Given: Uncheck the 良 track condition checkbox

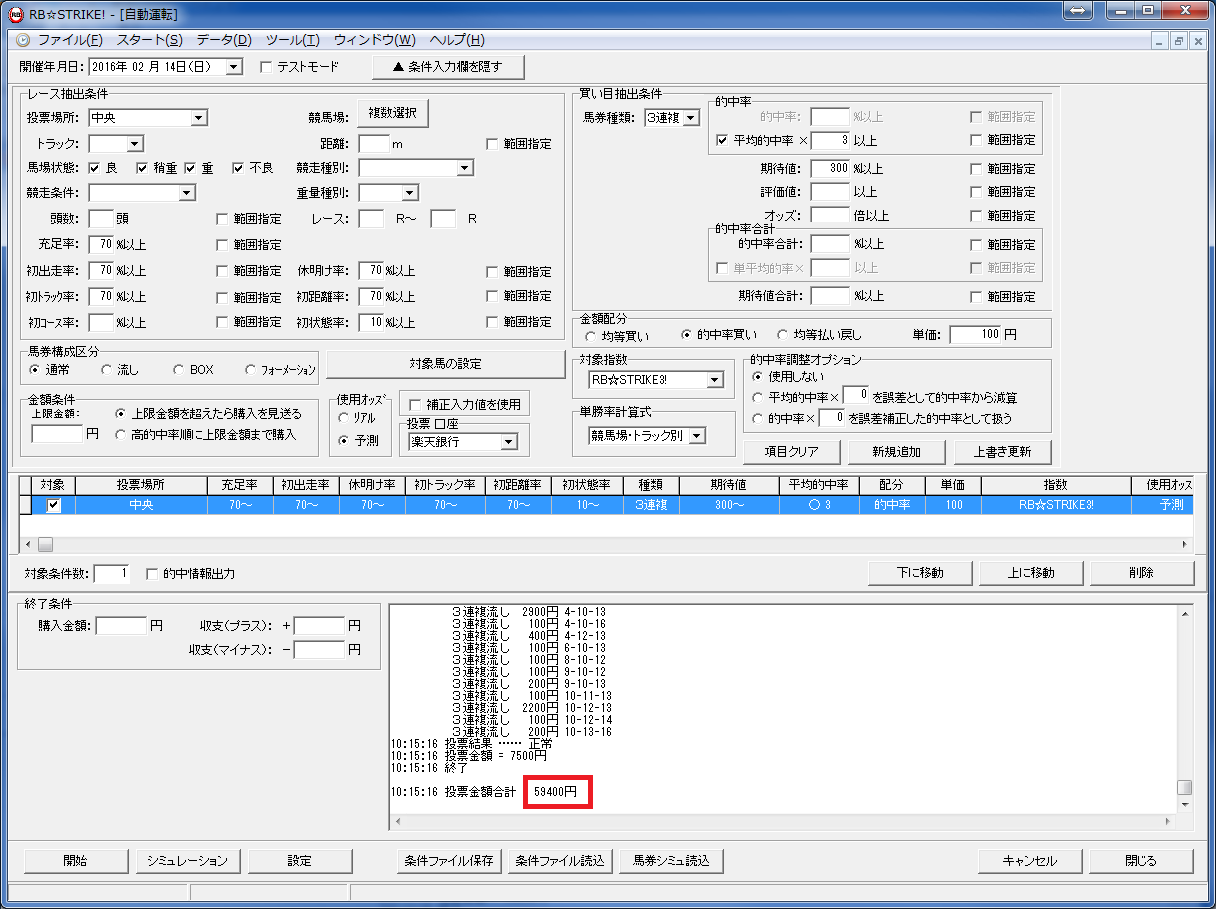Looking at the screenshot, I should [x=94, y=168].
